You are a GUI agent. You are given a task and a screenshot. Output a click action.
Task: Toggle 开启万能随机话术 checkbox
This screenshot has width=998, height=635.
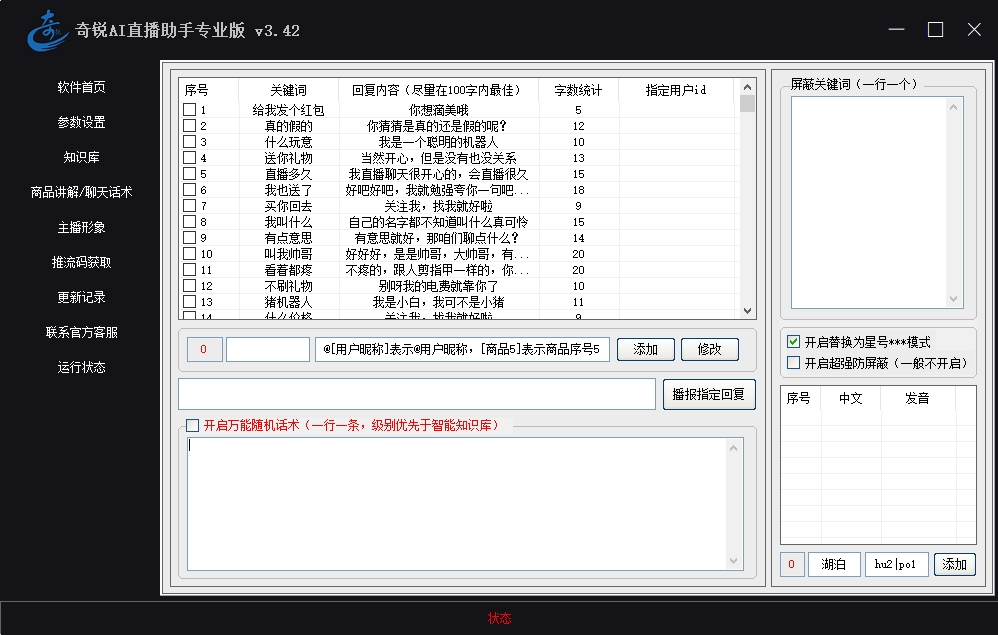click(x=193, y=425)
